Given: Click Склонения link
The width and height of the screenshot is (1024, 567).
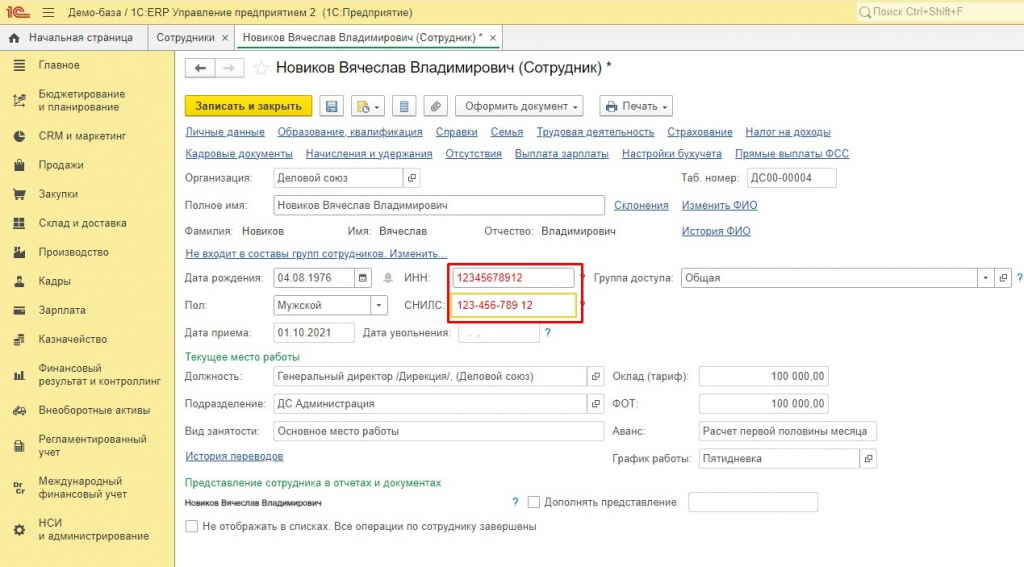Looking at the screenshot, I should [641, 205].
